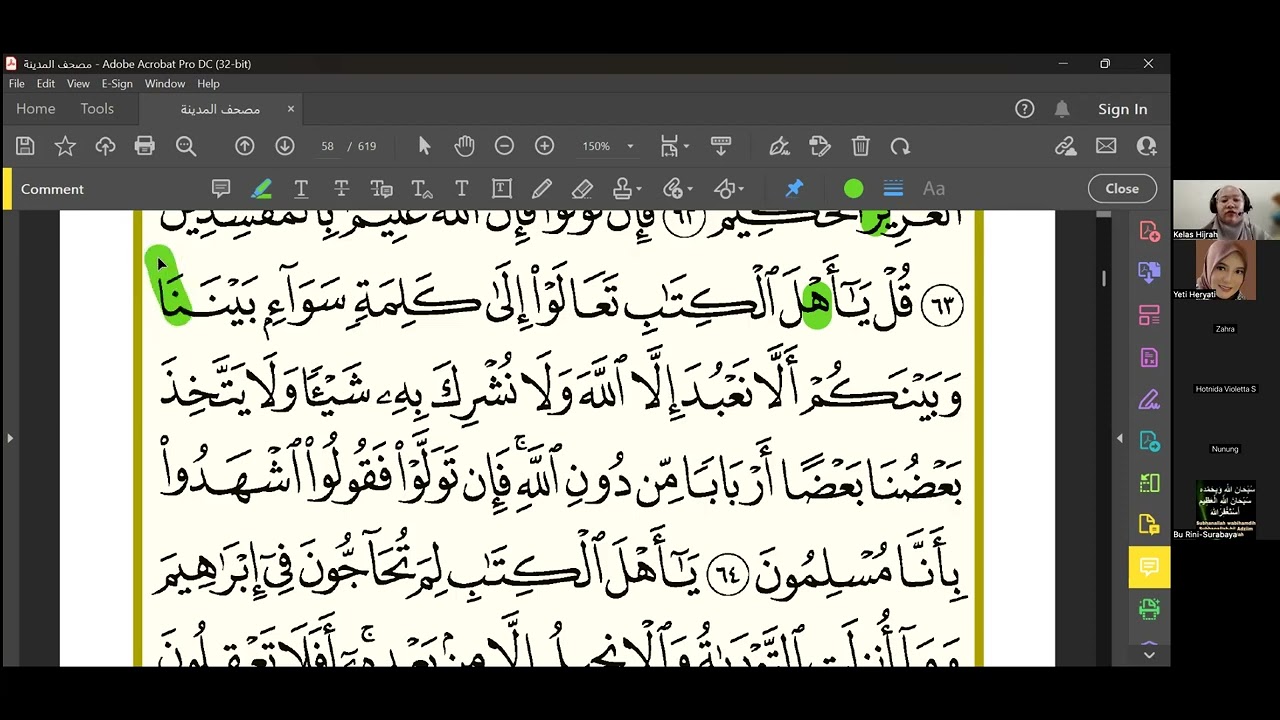1280x720 pixels.
Task: Activate the Hand pan tool
Action: (464, 146)
